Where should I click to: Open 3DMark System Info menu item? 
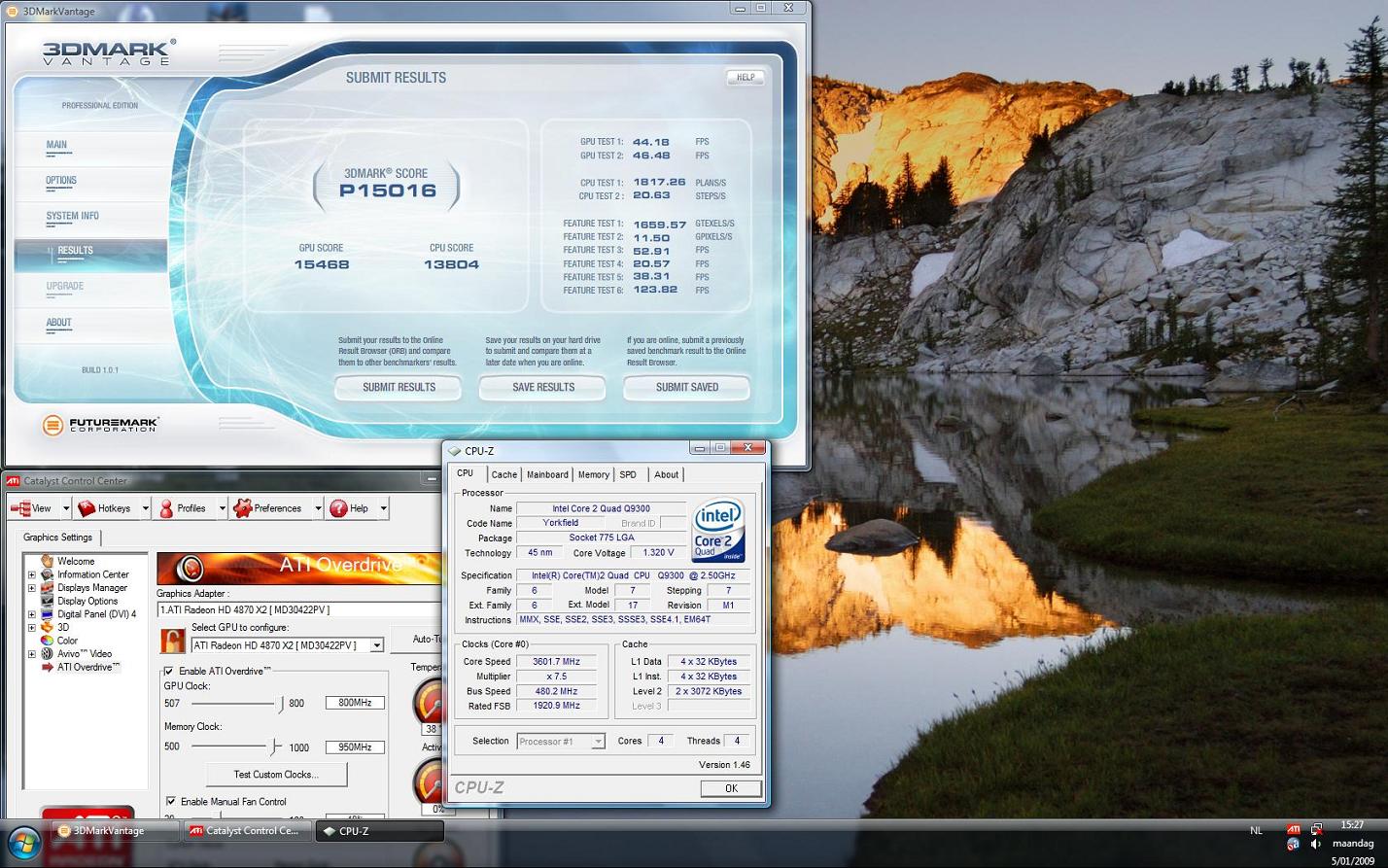pos(72,216)
